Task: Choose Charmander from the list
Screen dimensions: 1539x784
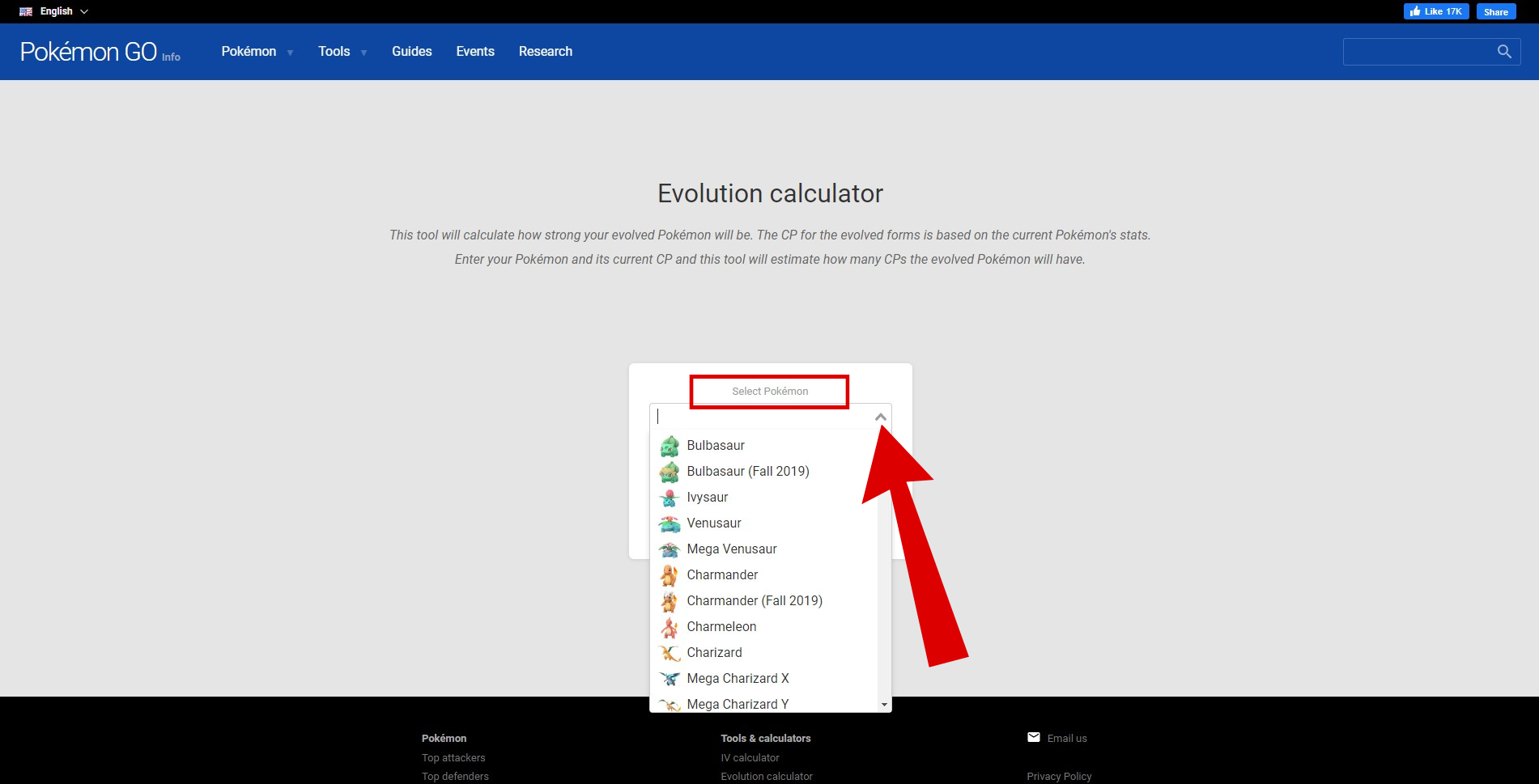Action: pos(763,574)
